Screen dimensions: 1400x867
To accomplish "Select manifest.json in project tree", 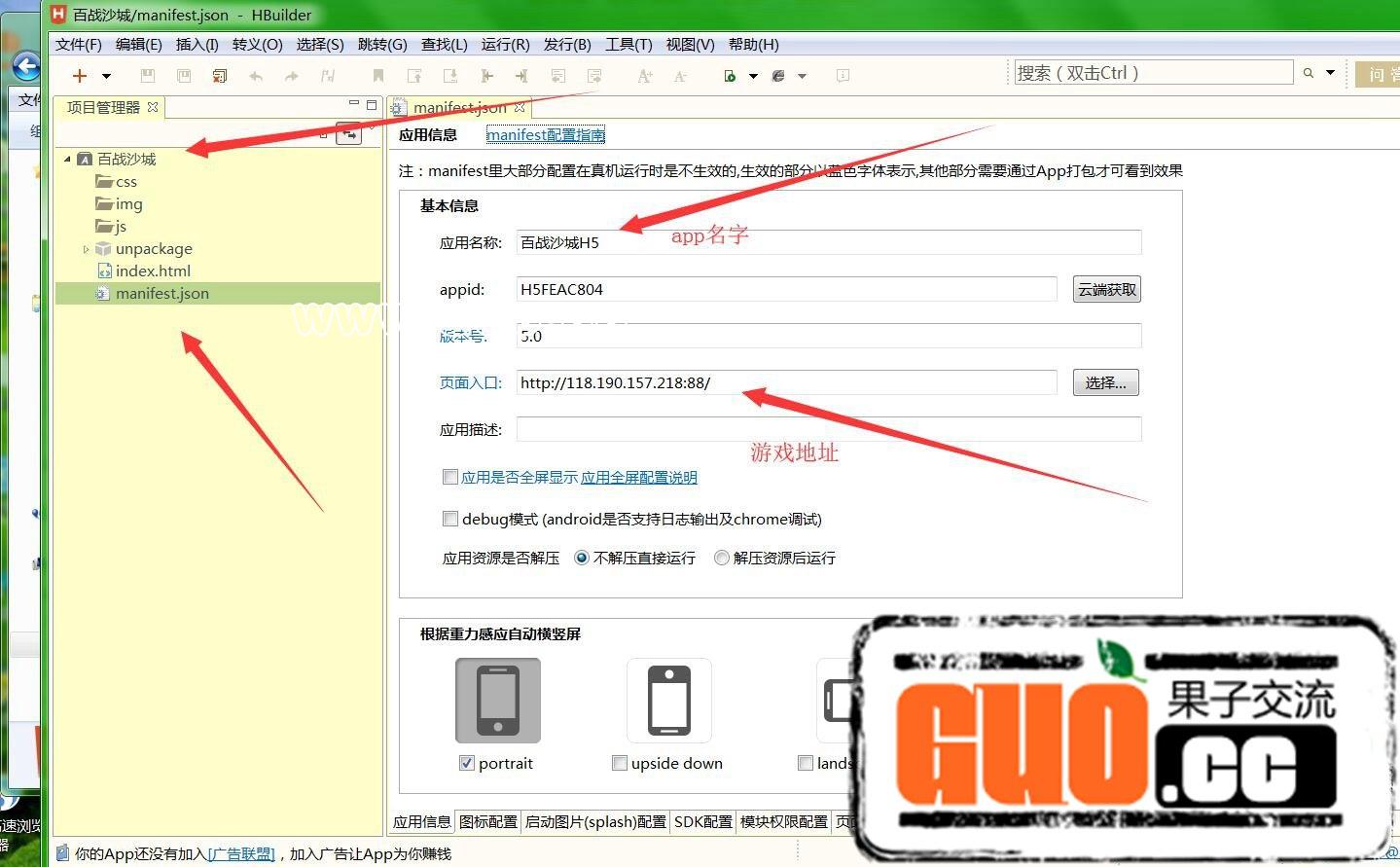I will [153, 293].
